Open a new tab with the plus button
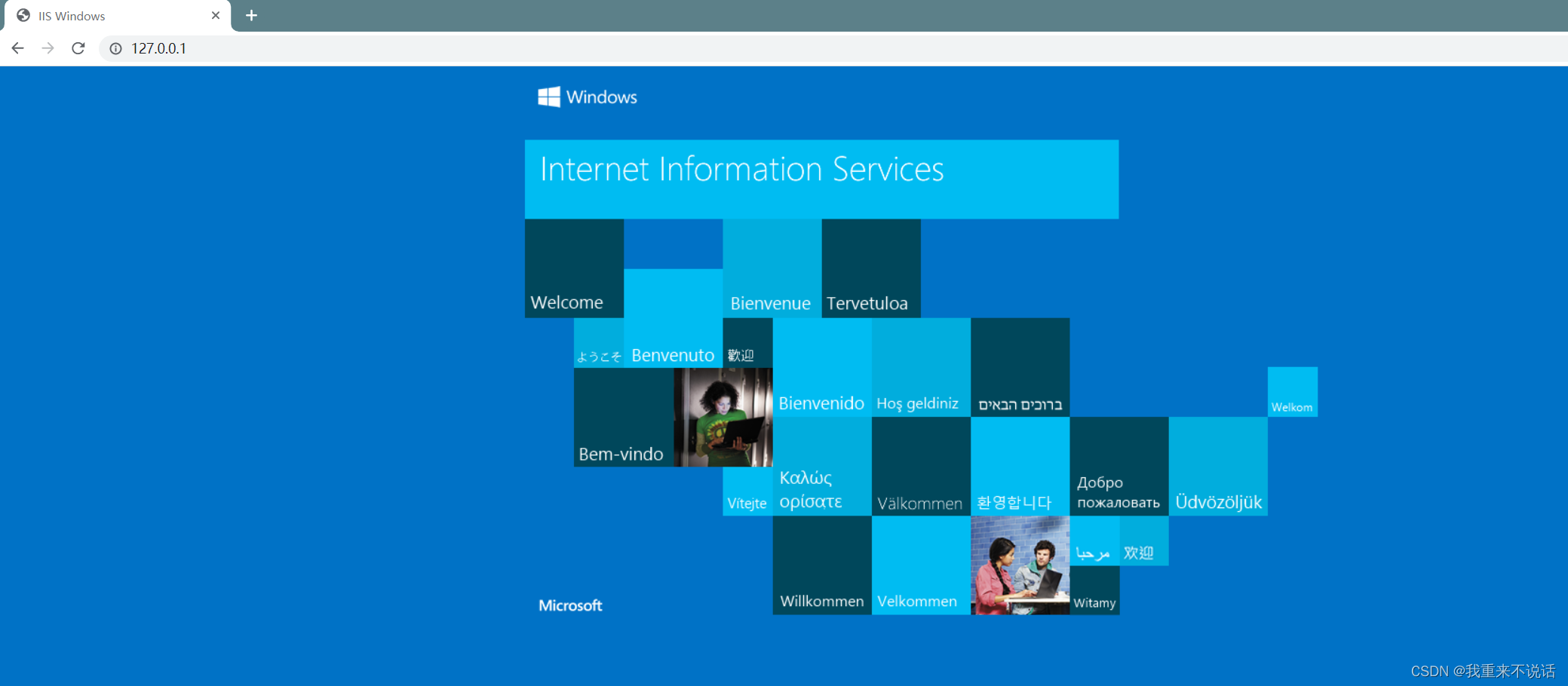The width and height of the screenshot is (1568, 686). (252, 15)
